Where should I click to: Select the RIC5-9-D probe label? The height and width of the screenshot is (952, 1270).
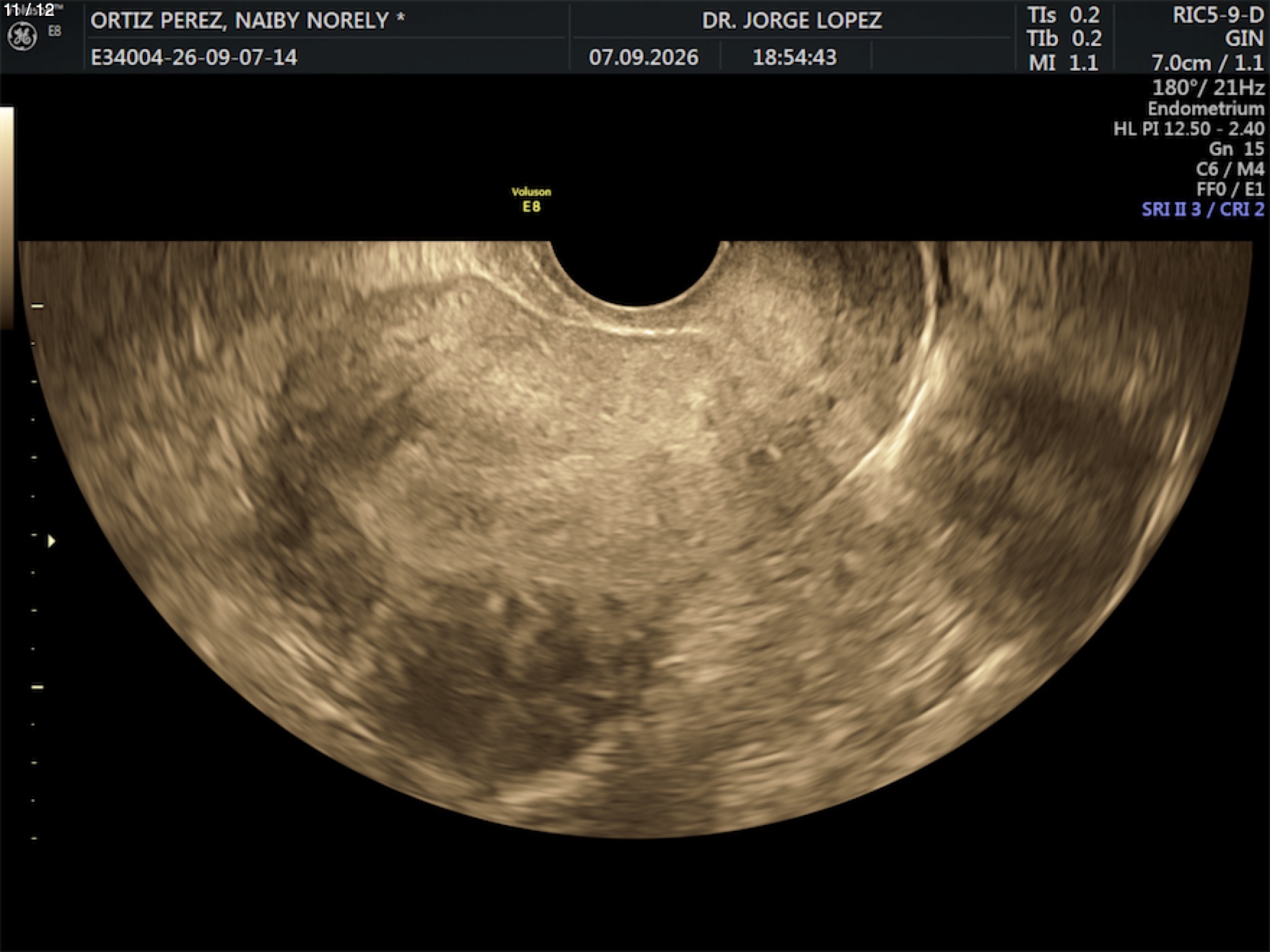1218,15
